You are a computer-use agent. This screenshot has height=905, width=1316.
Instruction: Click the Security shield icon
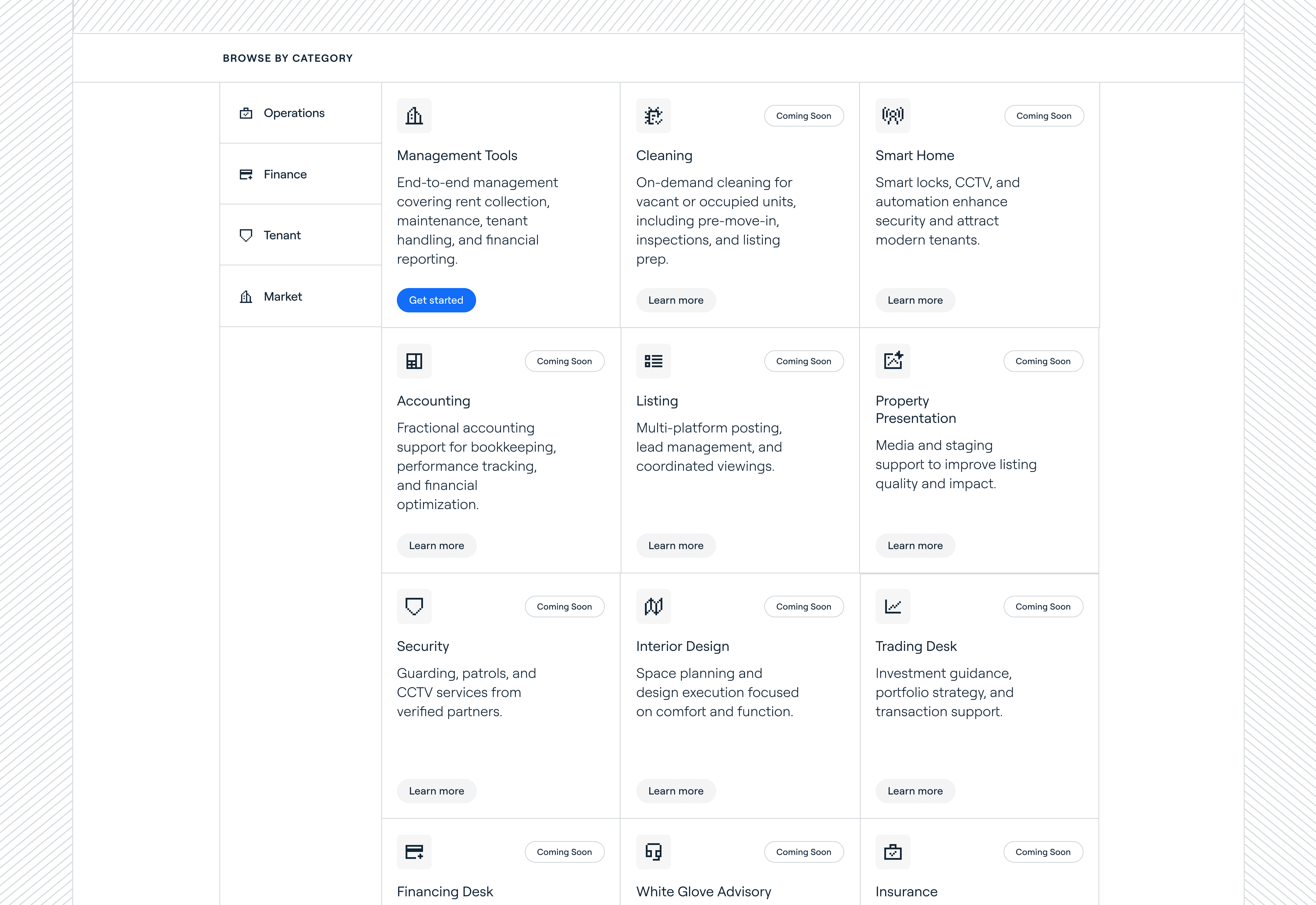[x=414, y=606]
